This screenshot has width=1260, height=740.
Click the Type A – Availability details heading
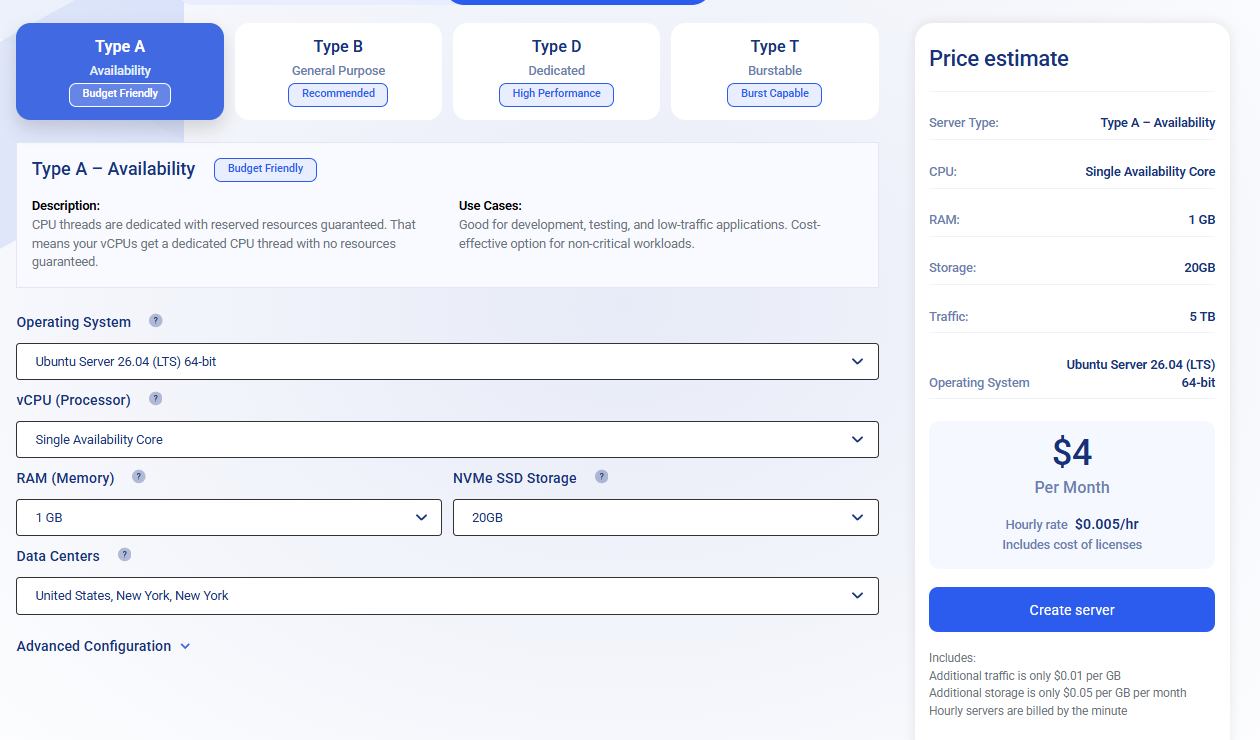tap(114, 169)
